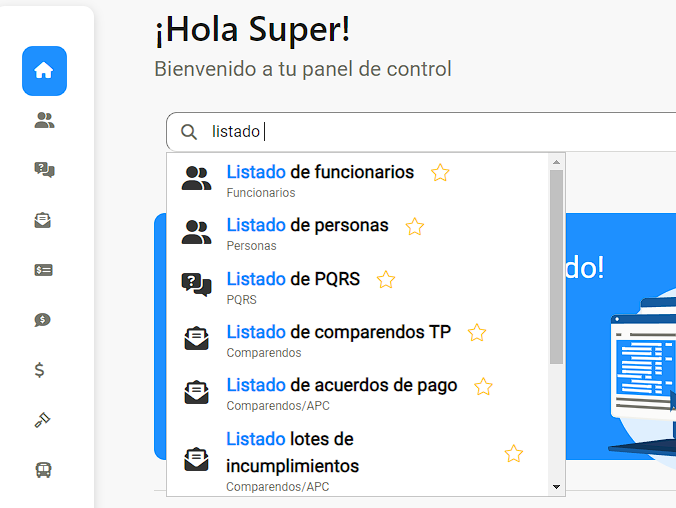Screen dimensions: 676x508
Task: Click the dollar speech bubble sidebar icon
Action: 44,320
